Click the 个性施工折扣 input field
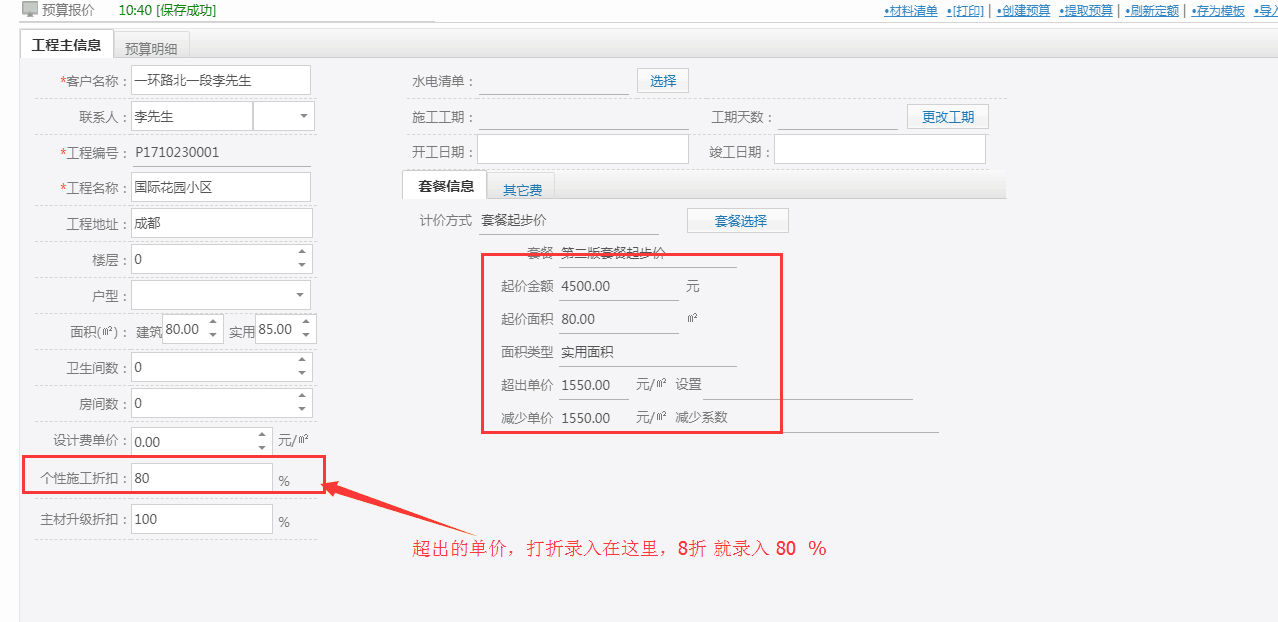 coord(201,478)
